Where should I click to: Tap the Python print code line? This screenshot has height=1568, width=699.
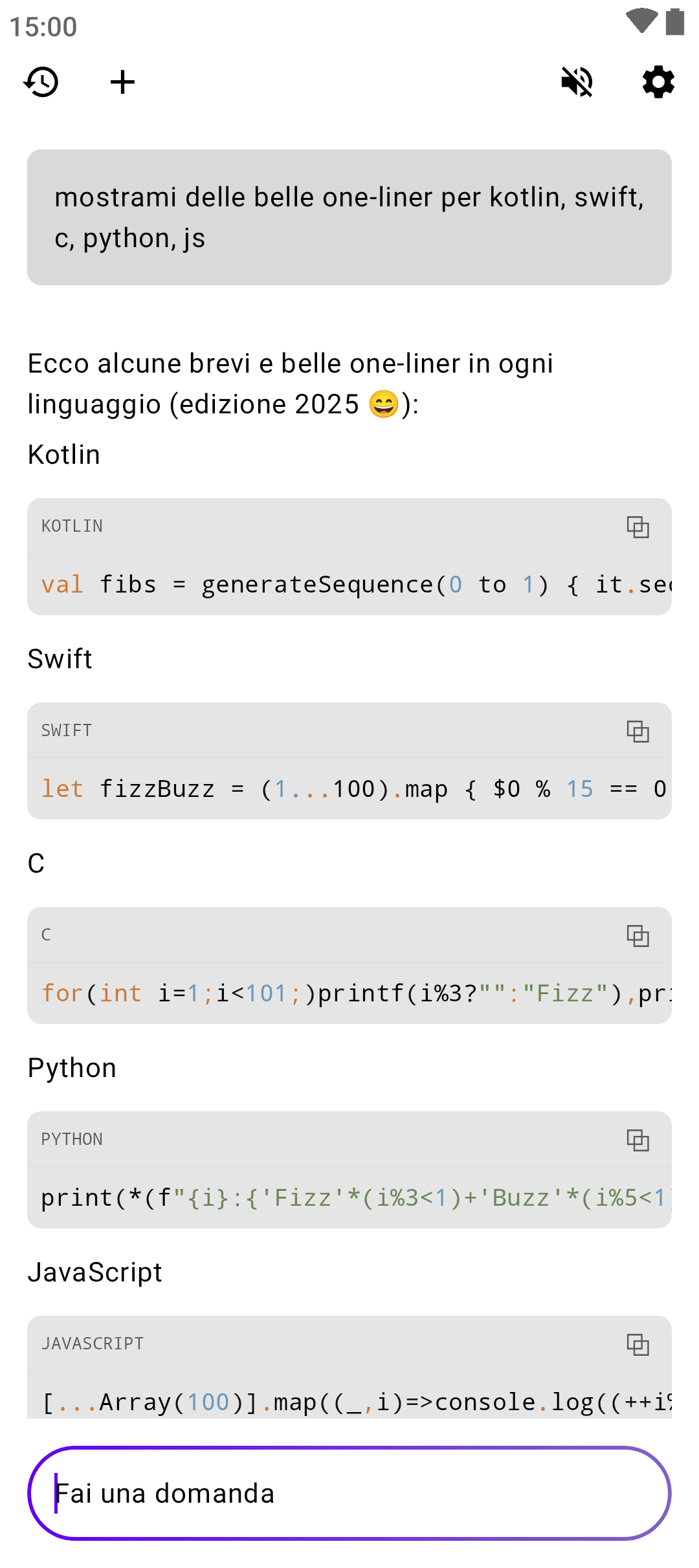[x=349, y=1198]
